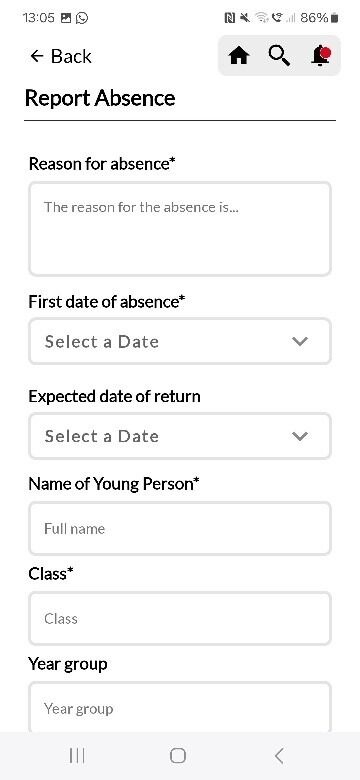Tap the back arrow icon
360x780 pixels.
pos(37,56)
